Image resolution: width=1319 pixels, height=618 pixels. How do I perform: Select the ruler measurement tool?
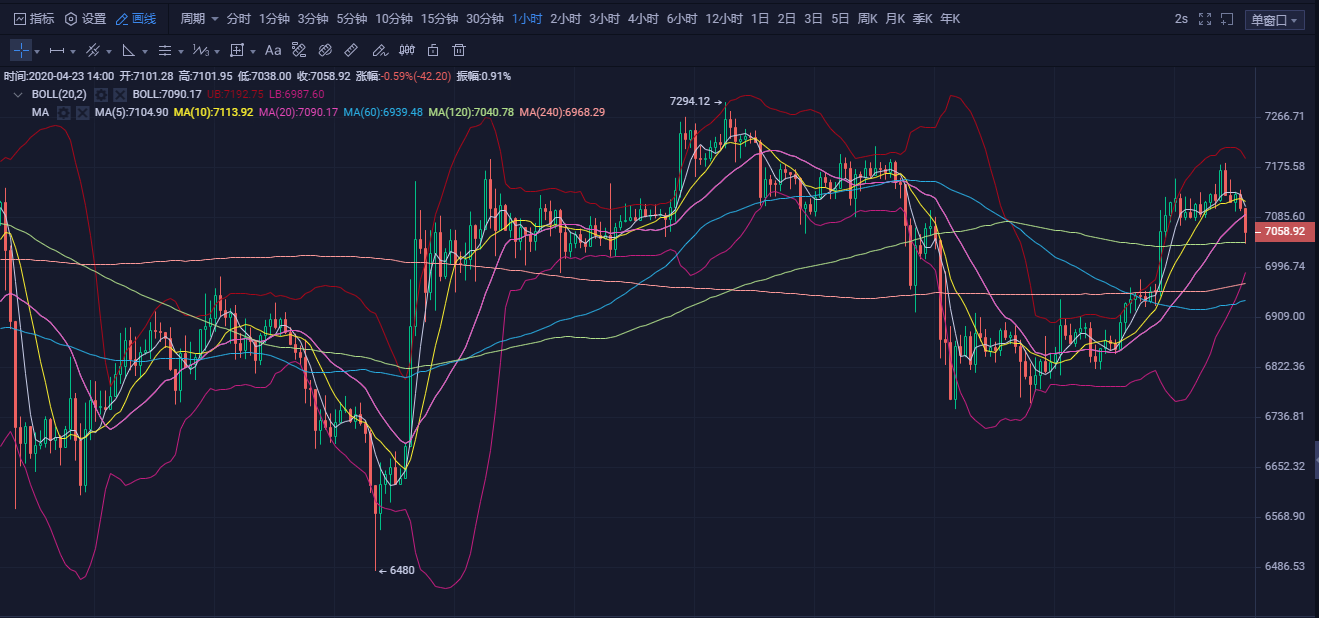pyautogui.click(x=351, y=50)
